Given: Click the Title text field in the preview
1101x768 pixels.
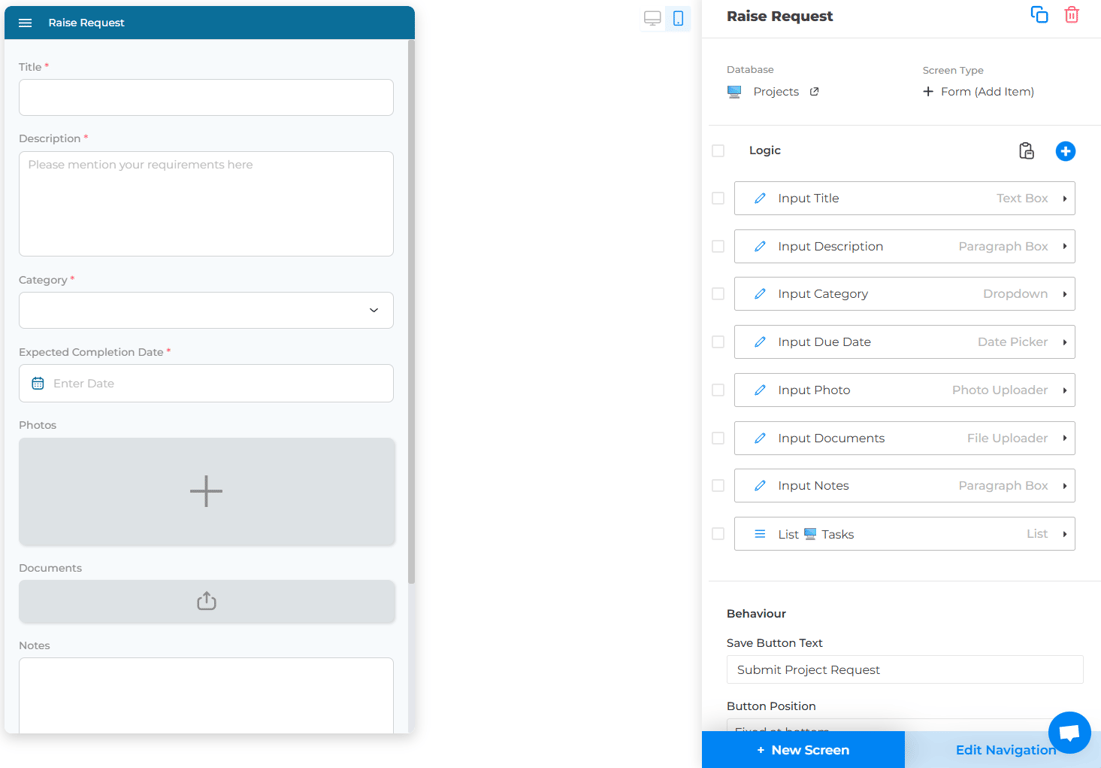Looking at the screenshot, I should pos(206,98).
